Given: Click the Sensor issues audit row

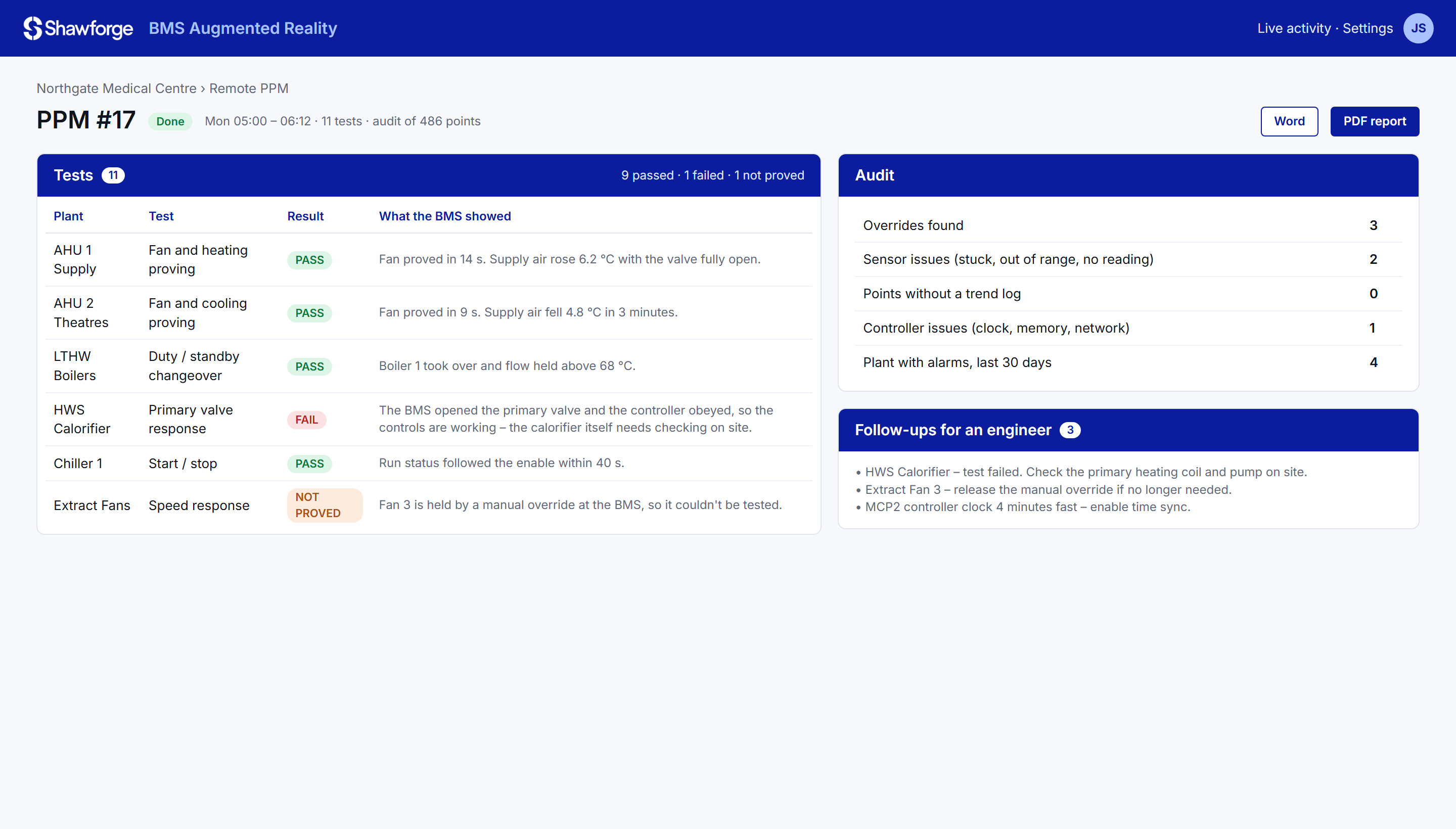Looking at the screenshot, I should click(x=1128, y=260).
